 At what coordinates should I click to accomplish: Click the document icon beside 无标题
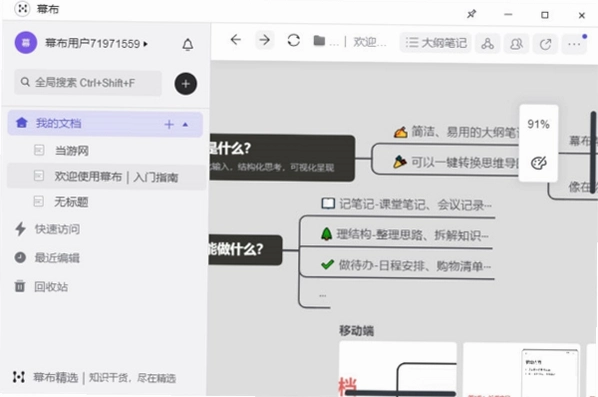click(39, 201)
